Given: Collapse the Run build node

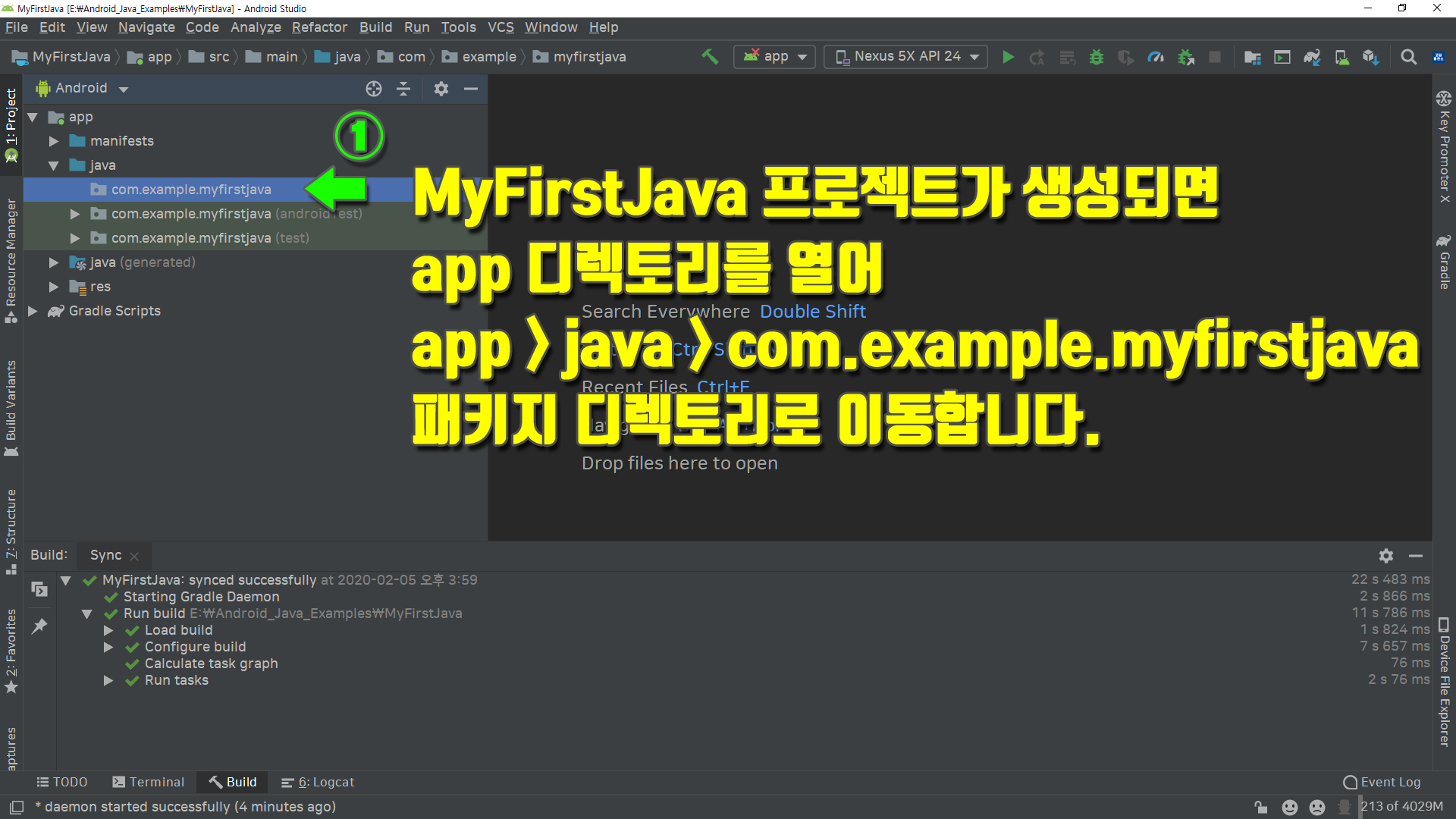Looking at the screenshot, I should [x=86, y=613].
